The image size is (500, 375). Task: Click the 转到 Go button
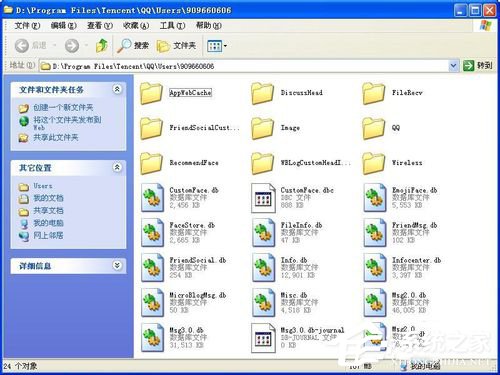click(478, 65)
